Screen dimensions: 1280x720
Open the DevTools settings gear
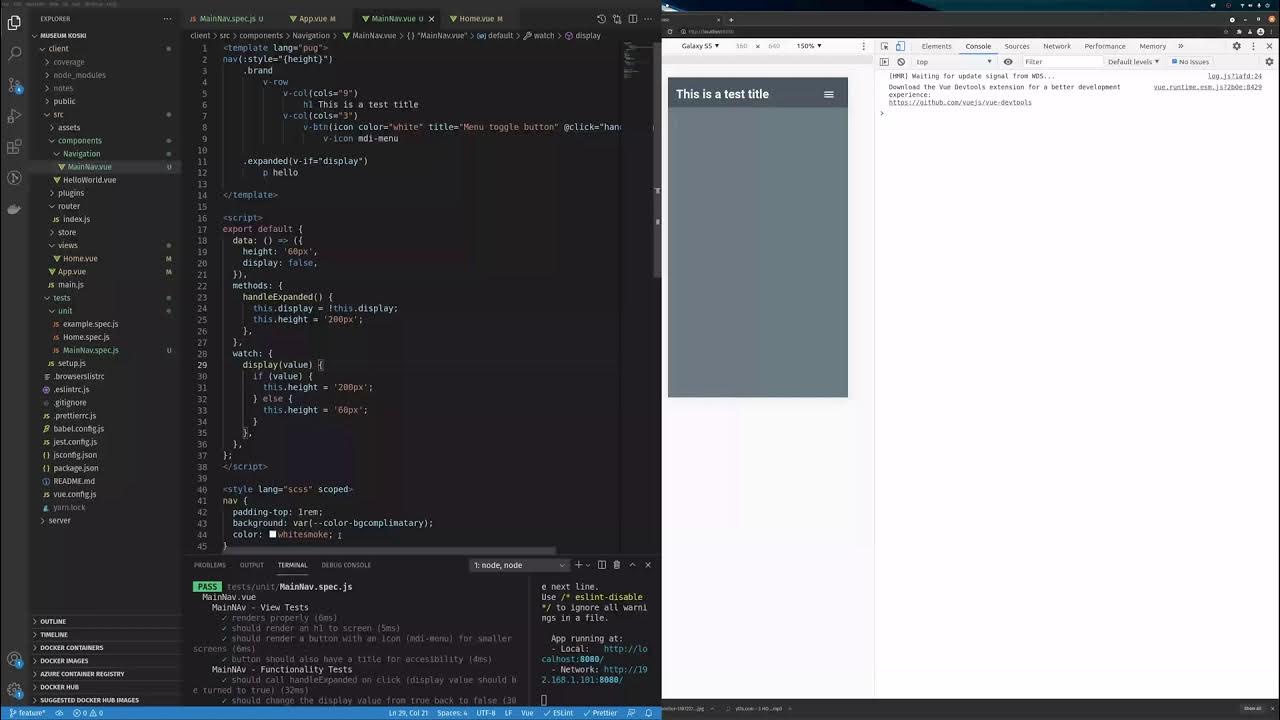point(1237,46)
